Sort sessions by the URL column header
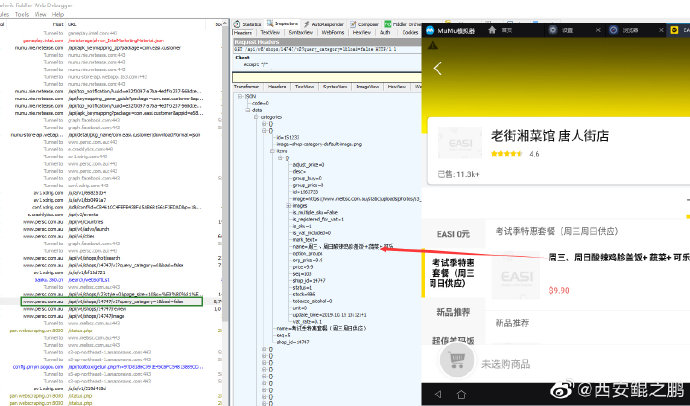Screen dimensions: 690x406 pos(72,24)
